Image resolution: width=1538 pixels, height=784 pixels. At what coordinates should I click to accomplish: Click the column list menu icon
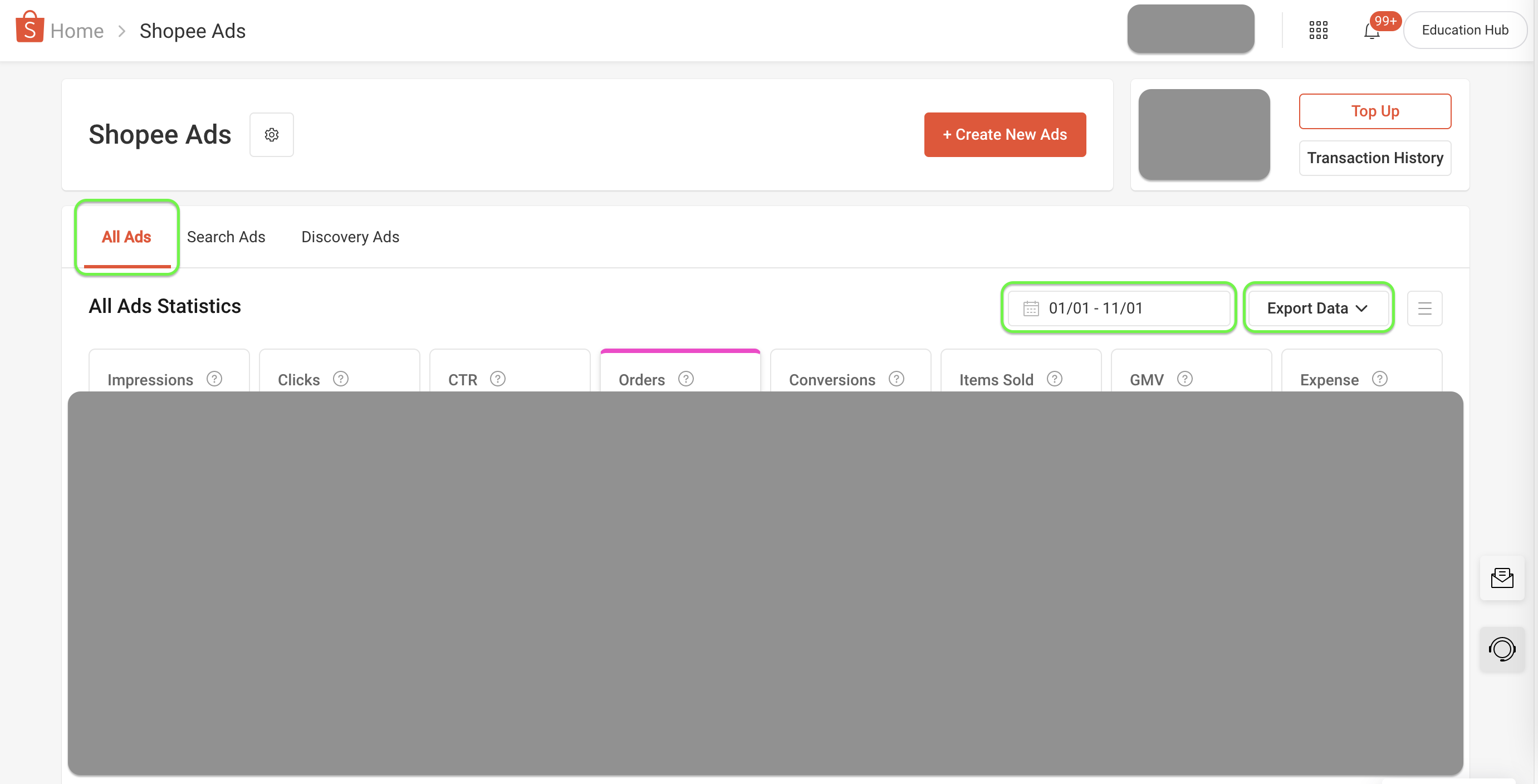tap(1424, 308)
